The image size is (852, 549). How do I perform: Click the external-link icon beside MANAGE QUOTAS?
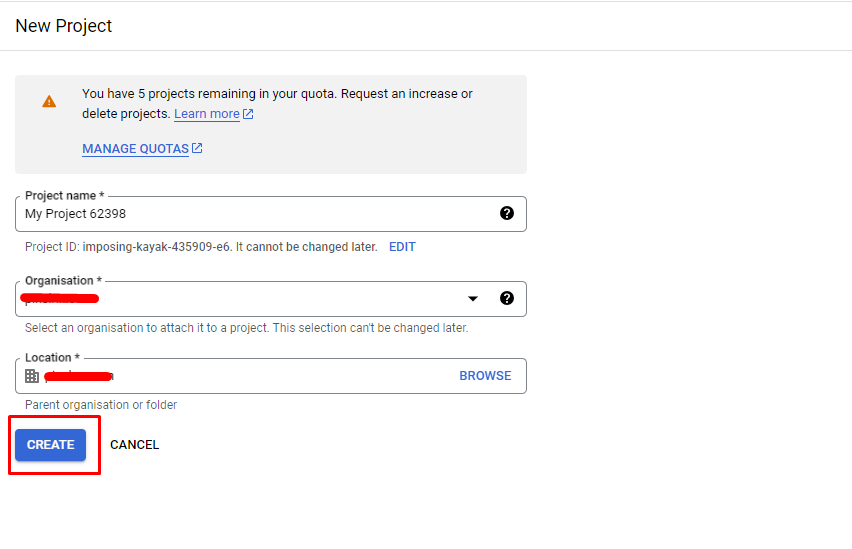click(197, 149)
